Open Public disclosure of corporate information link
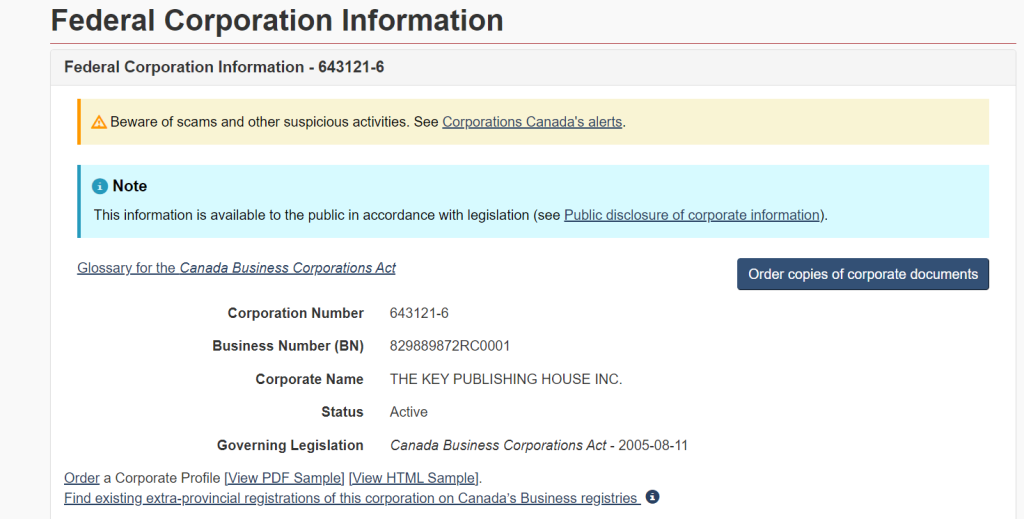The image size is (1024, 519). tap(692, 215)
